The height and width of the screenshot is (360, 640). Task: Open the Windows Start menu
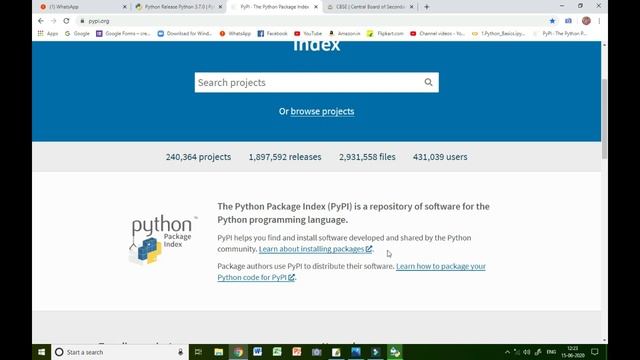coord(42,352)
